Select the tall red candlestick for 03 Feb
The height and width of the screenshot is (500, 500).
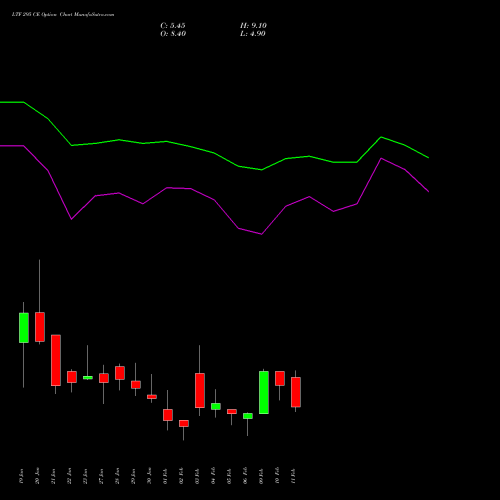coord(200,390)
